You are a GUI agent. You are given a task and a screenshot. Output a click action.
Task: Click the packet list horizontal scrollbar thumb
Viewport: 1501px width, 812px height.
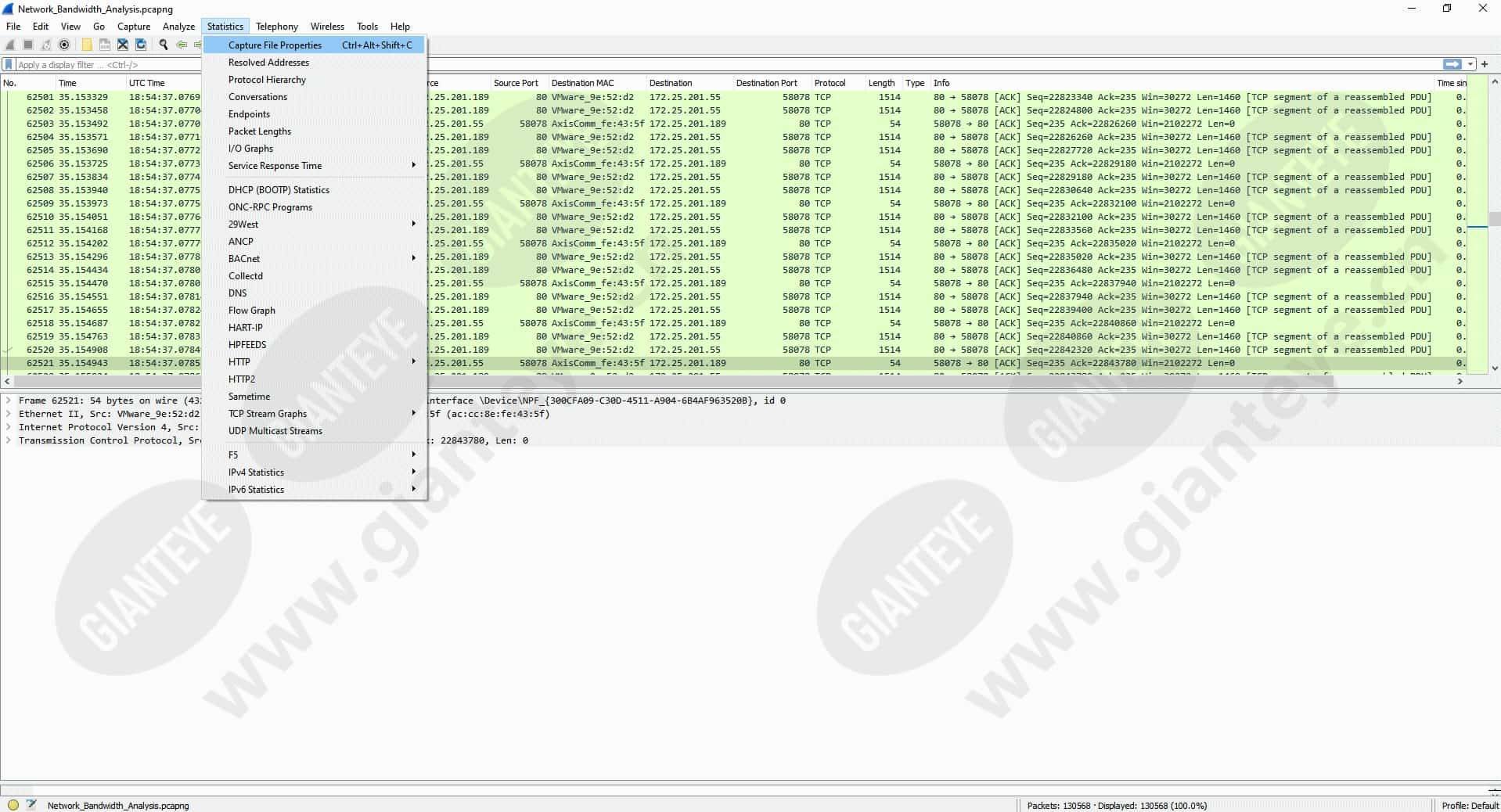pos(675,381)
